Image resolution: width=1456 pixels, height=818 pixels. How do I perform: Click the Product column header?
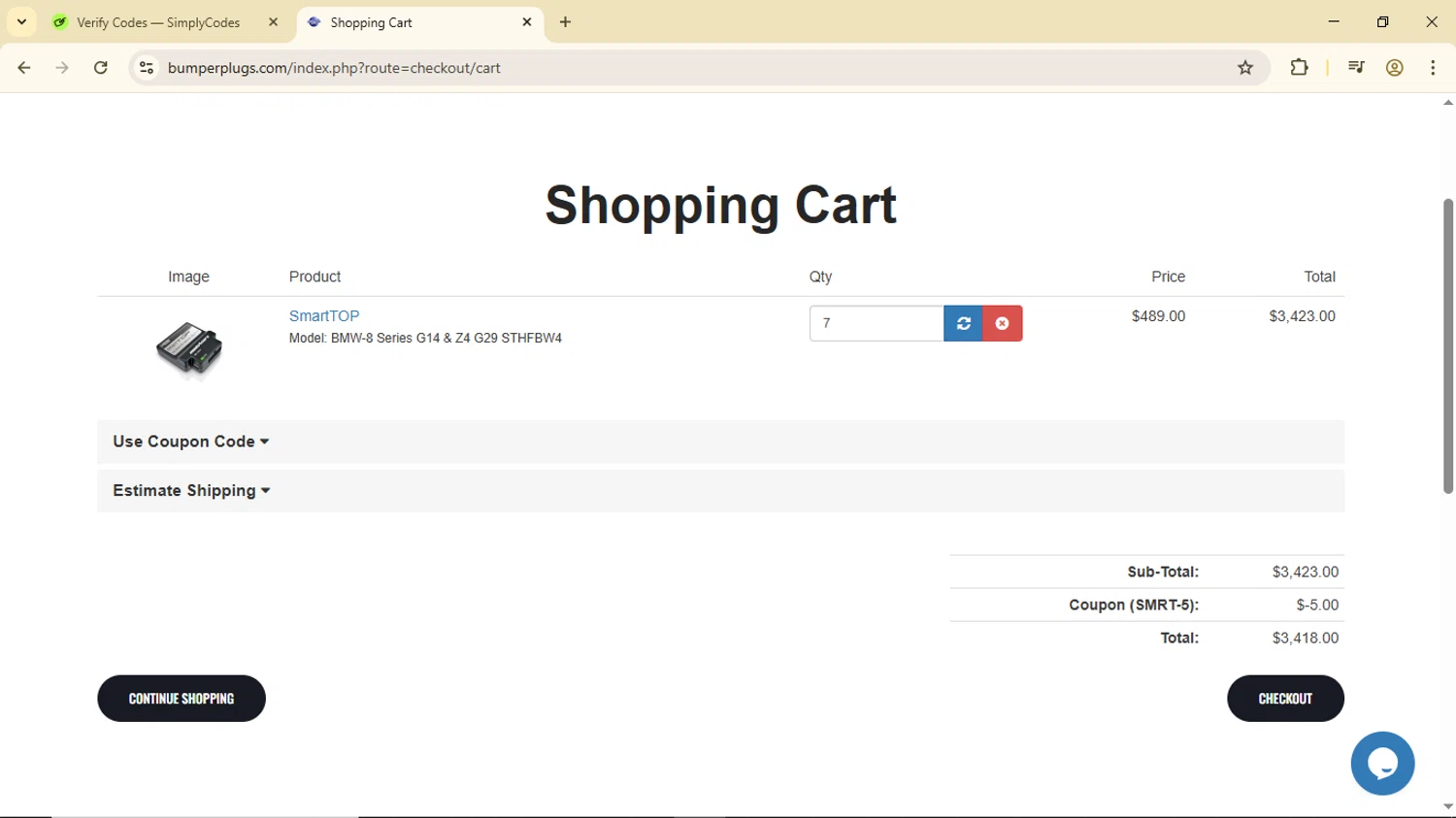[x=314, y=277]
